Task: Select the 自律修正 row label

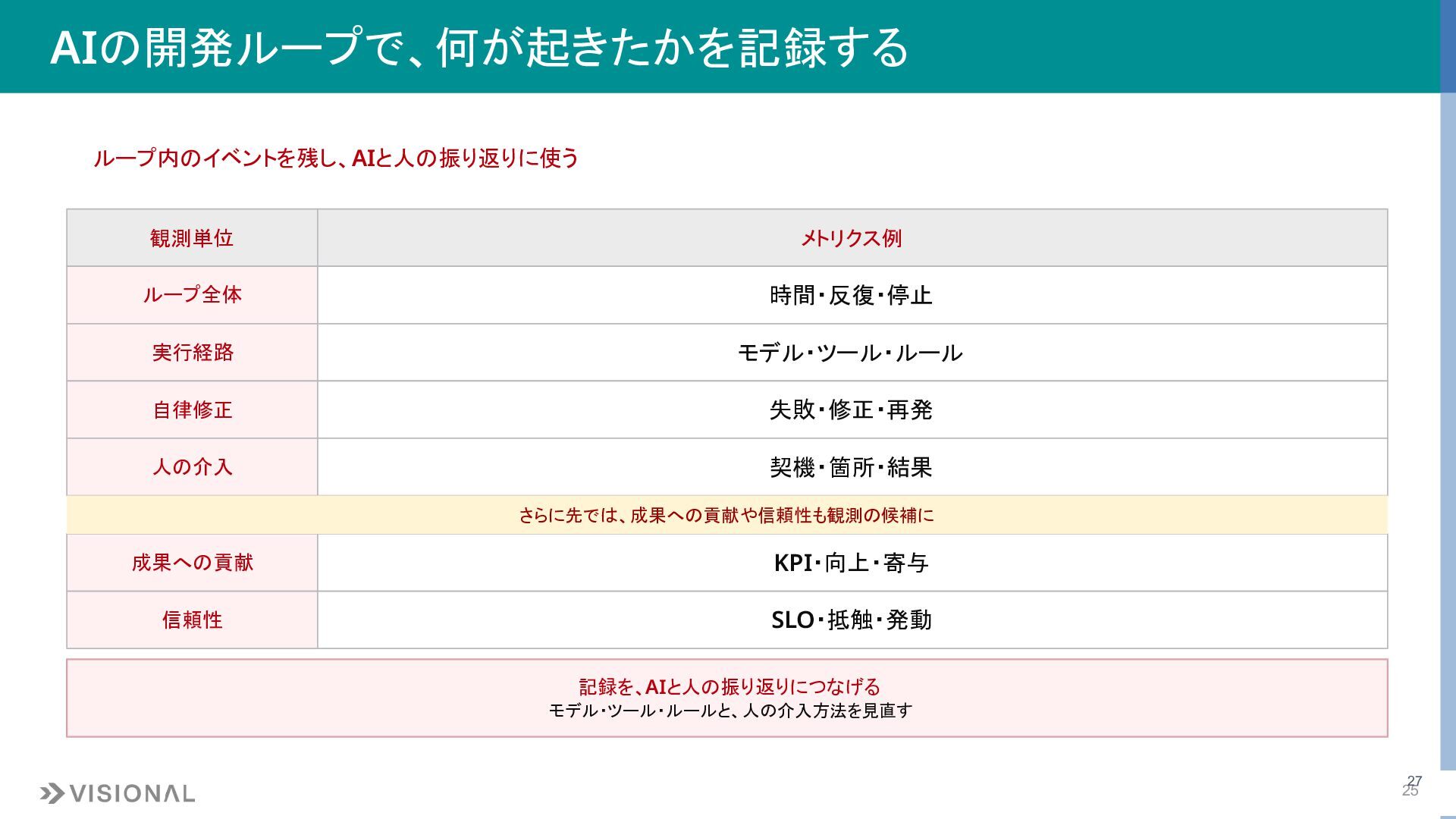Action: 192,409
